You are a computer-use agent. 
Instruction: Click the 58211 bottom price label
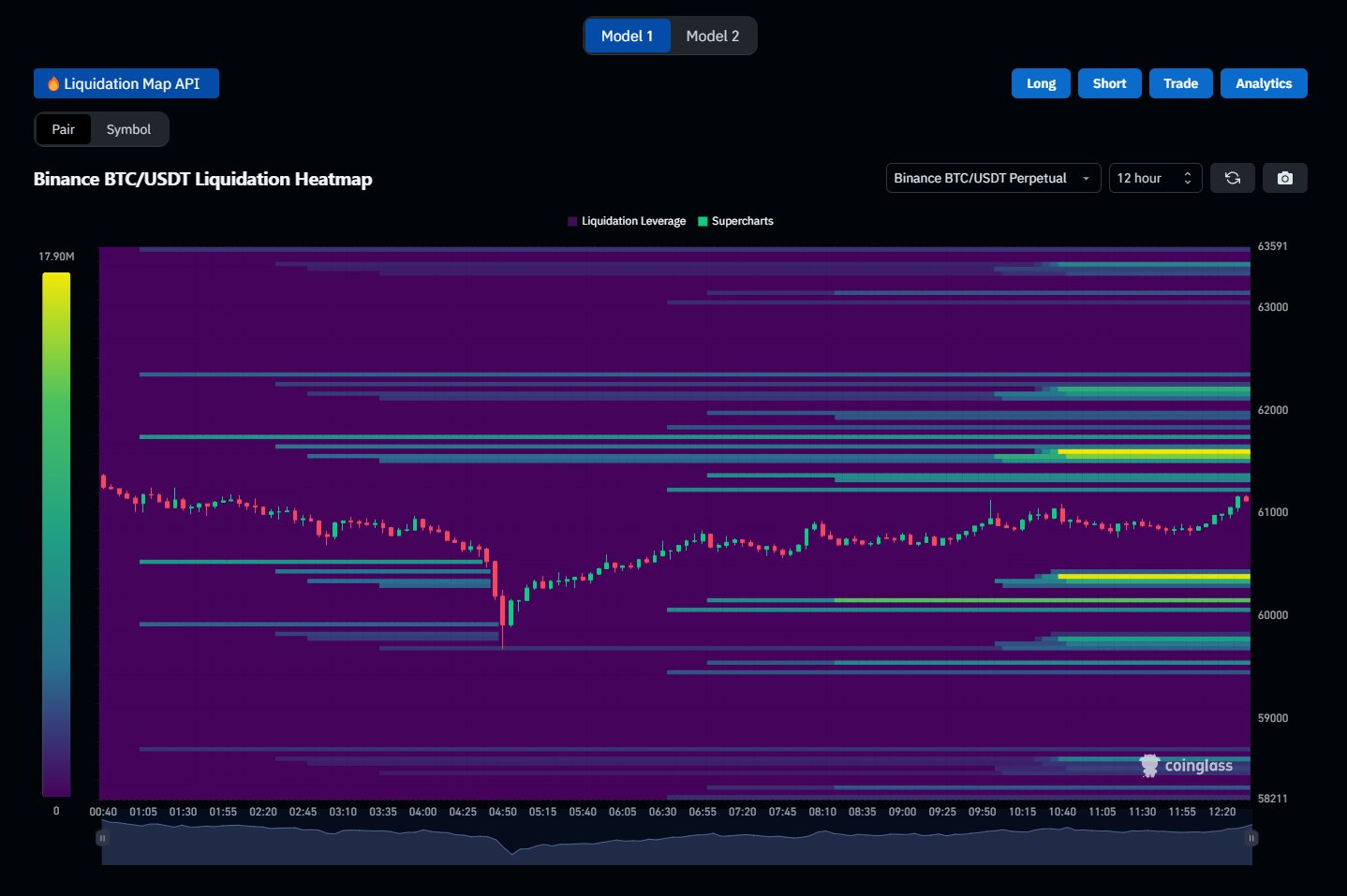tap(1273, 799)
